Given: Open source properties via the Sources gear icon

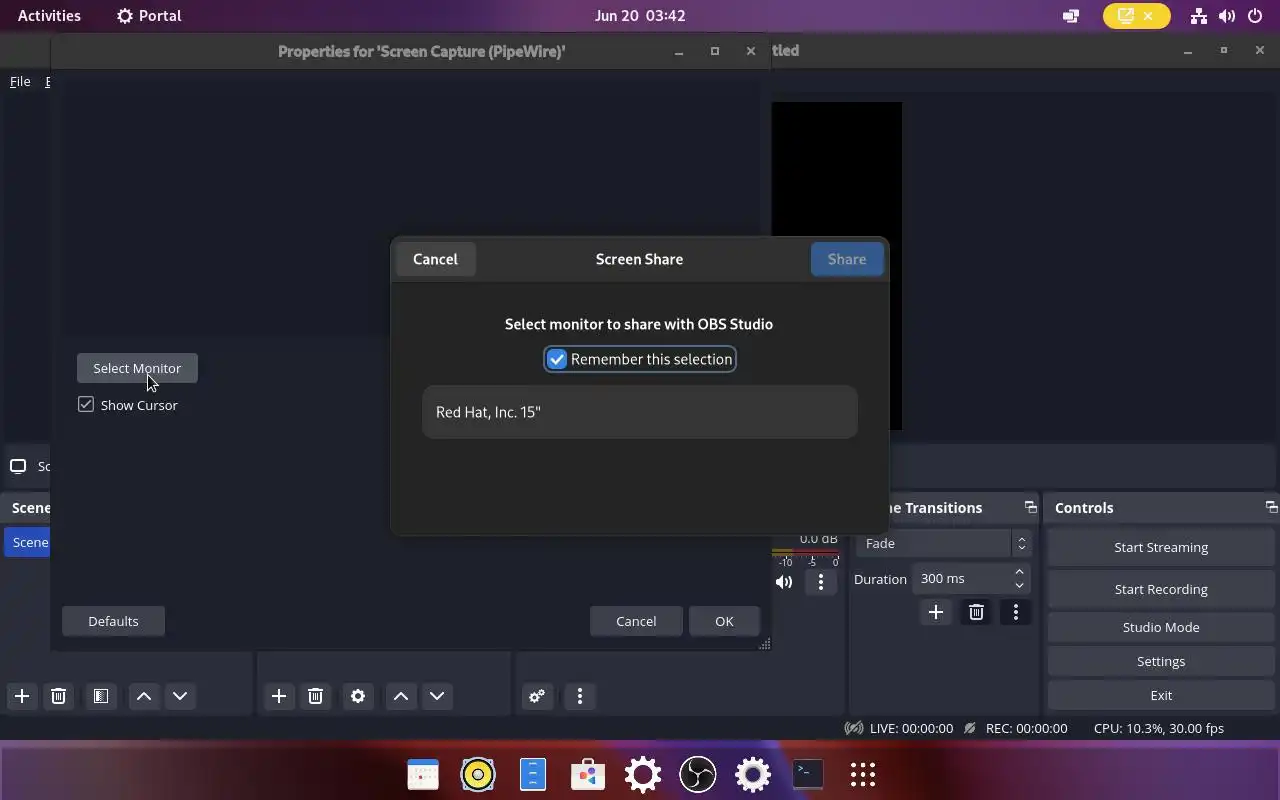Looking at the screenshot, I should click(x=358, y=696).
